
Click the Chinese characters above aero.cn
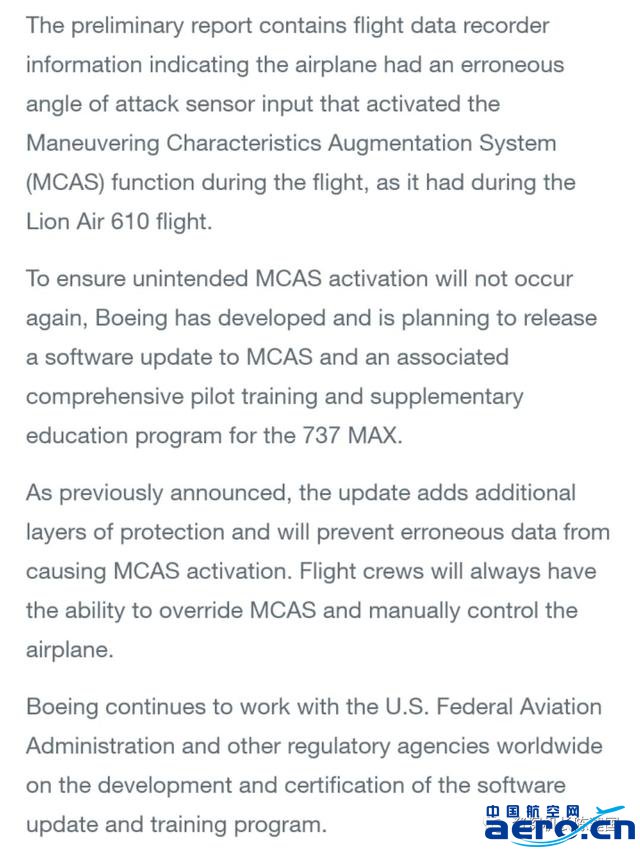(532, 812)
